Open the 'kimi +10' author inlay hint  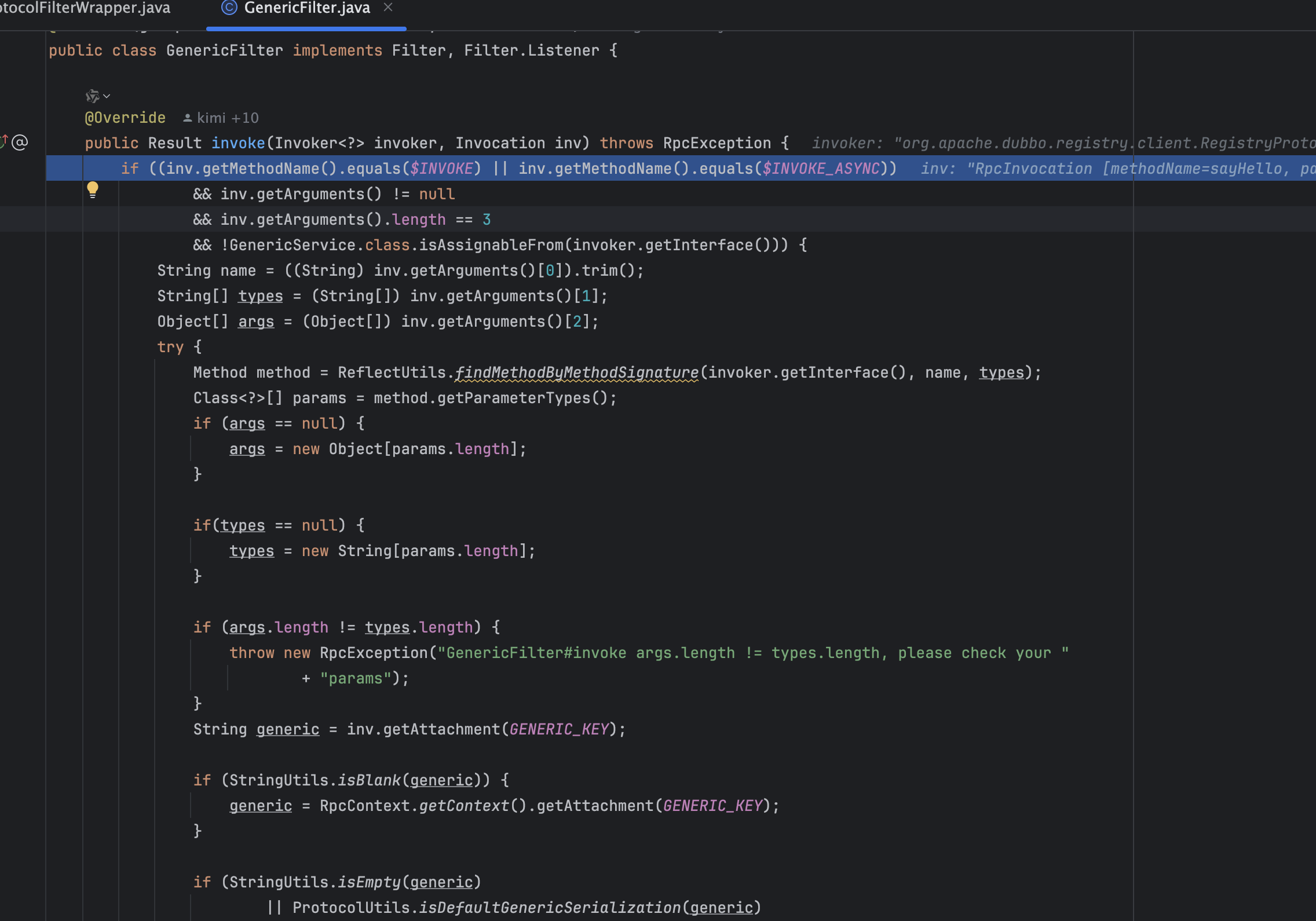click(228, 118)
